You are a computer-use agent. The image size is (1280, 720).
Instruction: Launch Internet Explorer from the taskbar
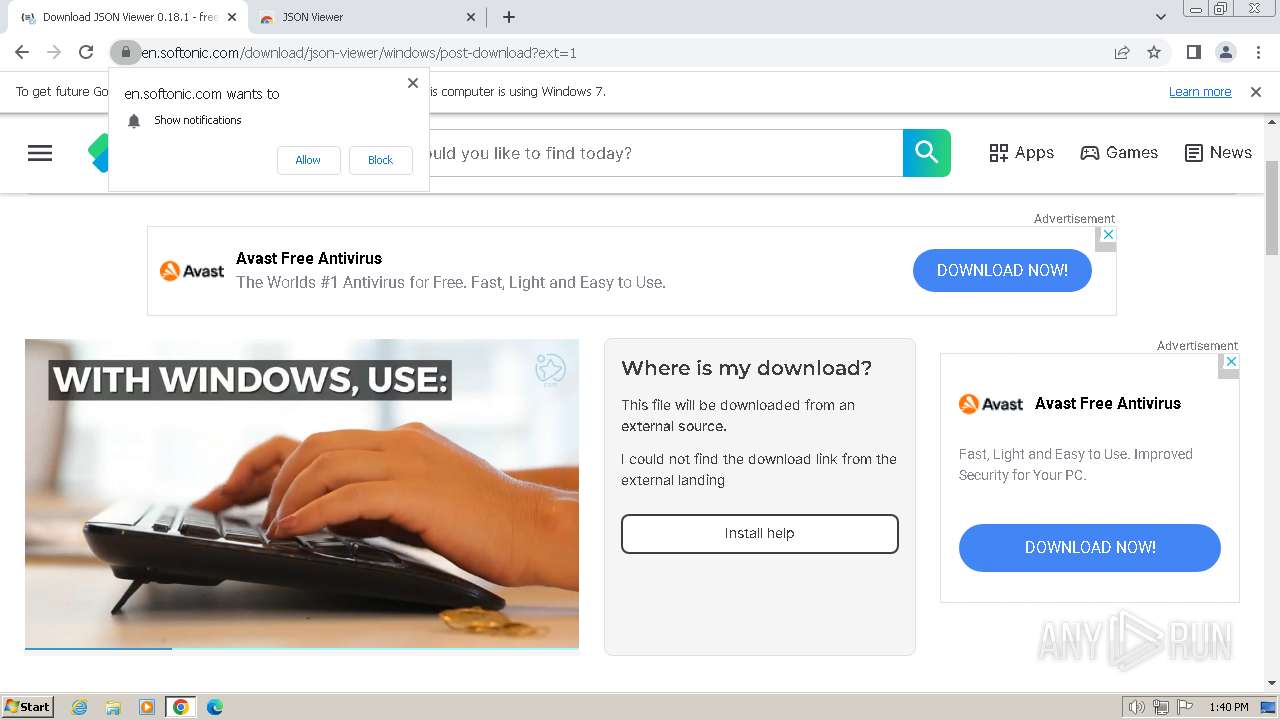(79, 707)
